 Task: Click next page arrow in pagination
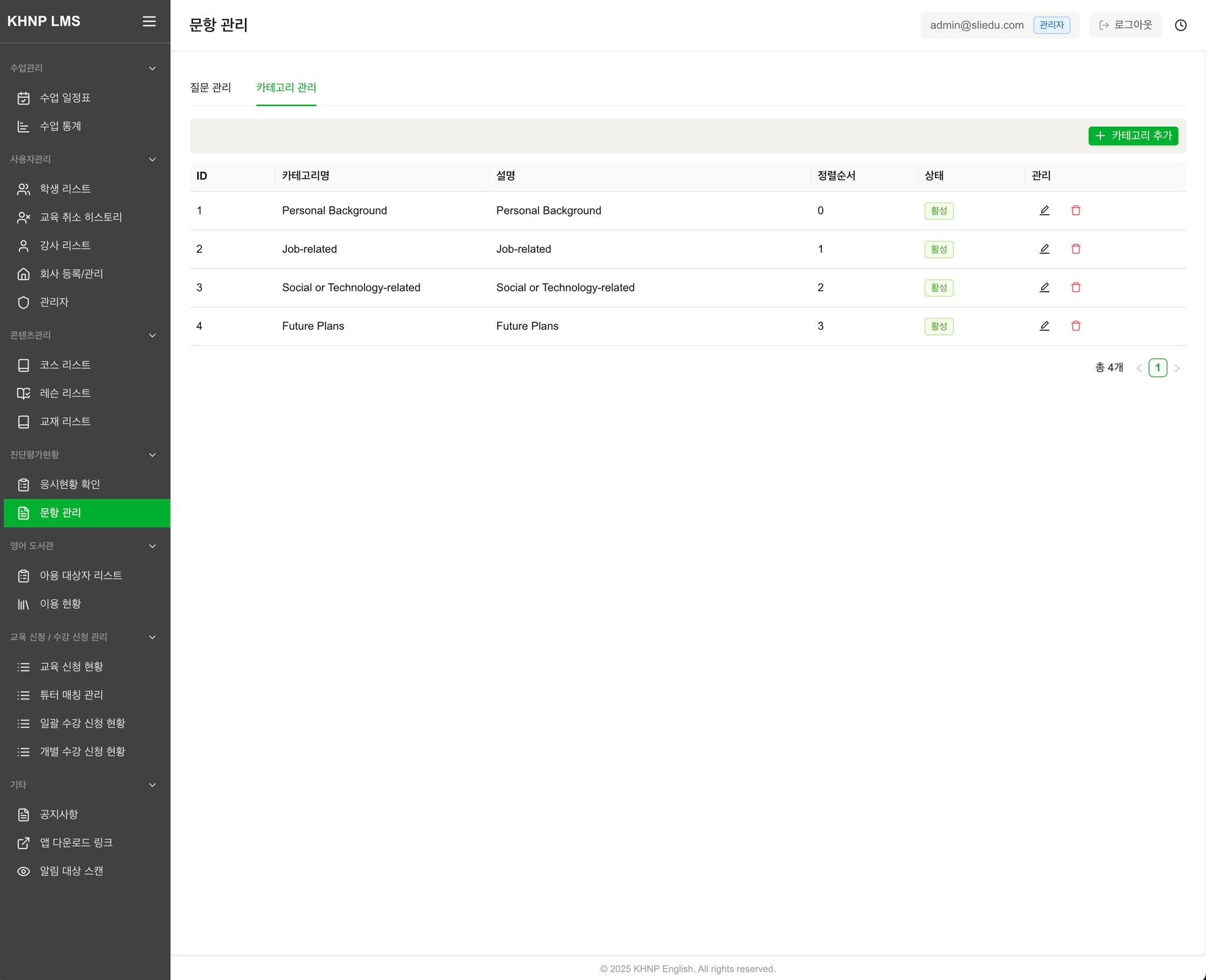click(1177, 368)
